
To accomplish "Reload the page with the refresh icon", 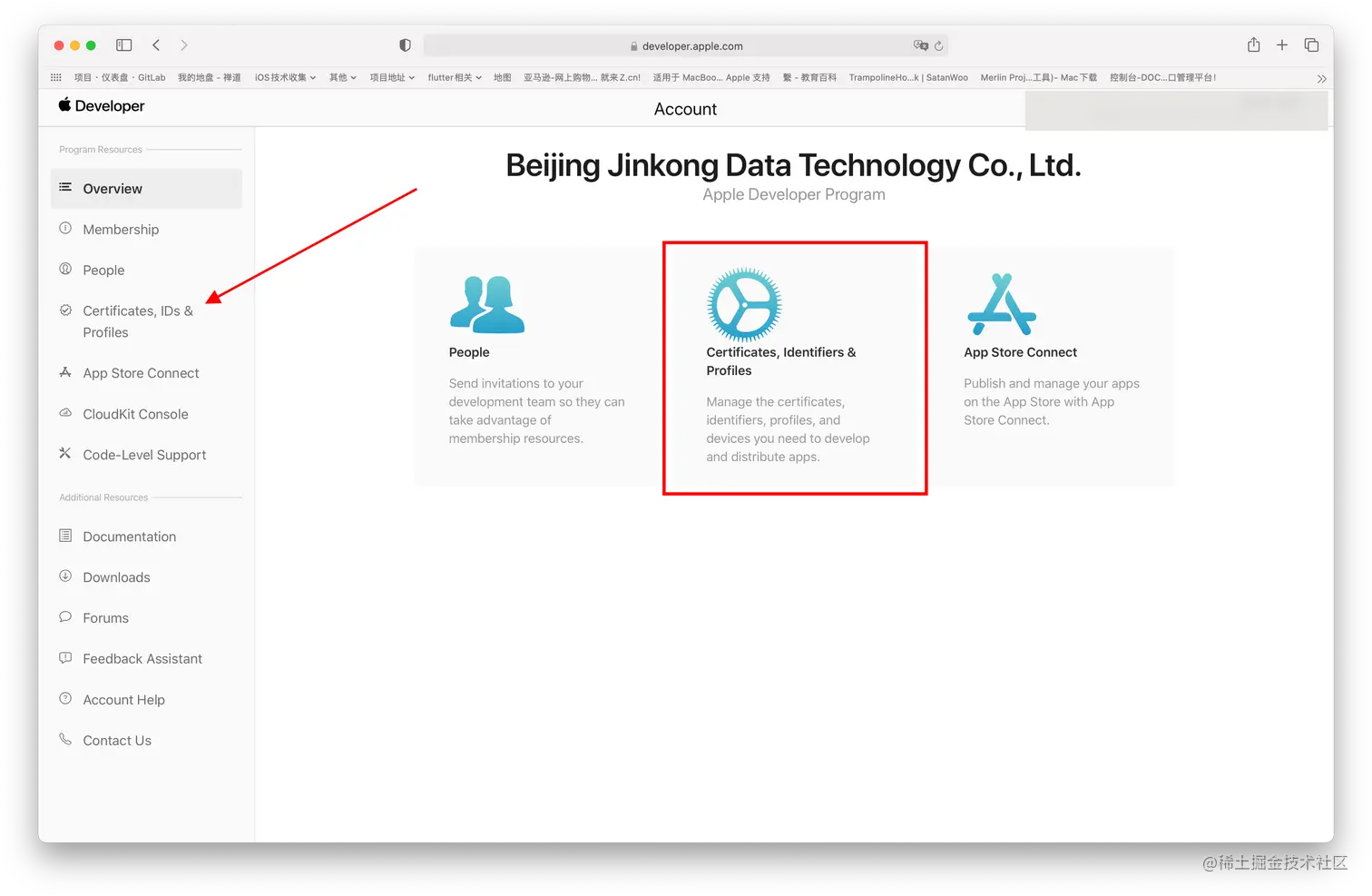I will coord(939,45).
